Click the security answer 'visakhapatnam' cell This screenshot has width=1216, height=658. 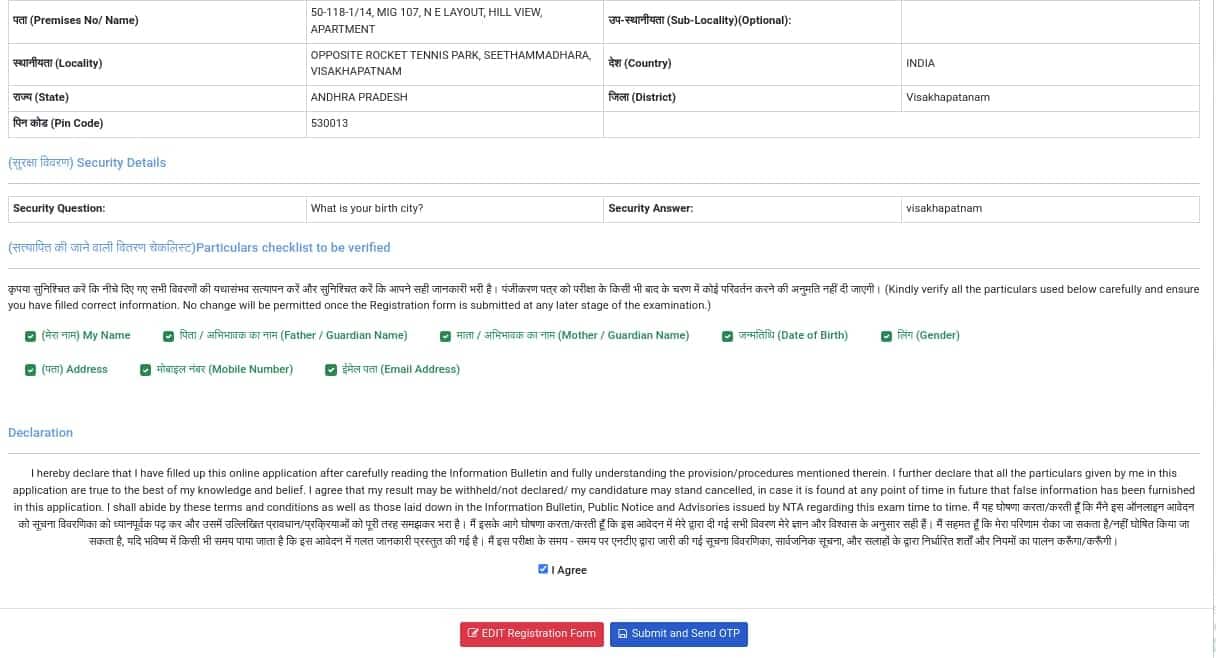click(943, 209)
